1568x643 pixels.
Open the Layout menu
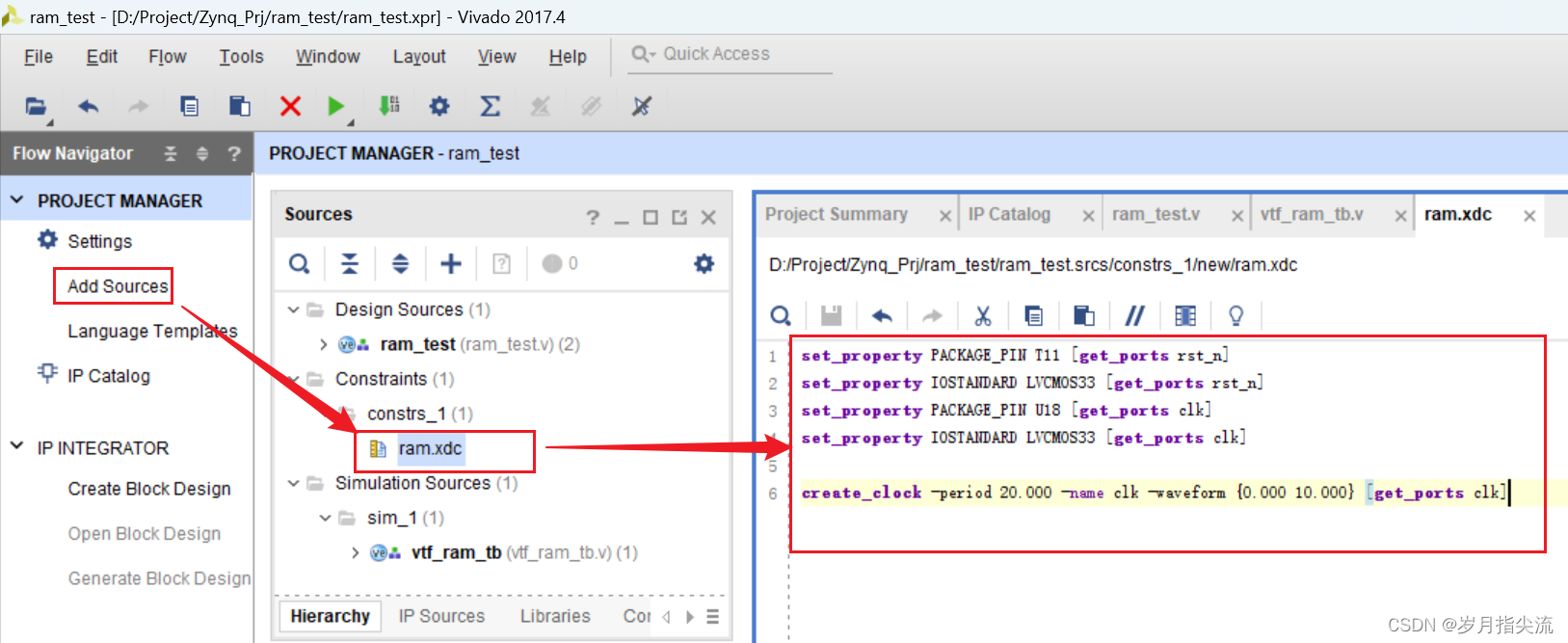419,57
